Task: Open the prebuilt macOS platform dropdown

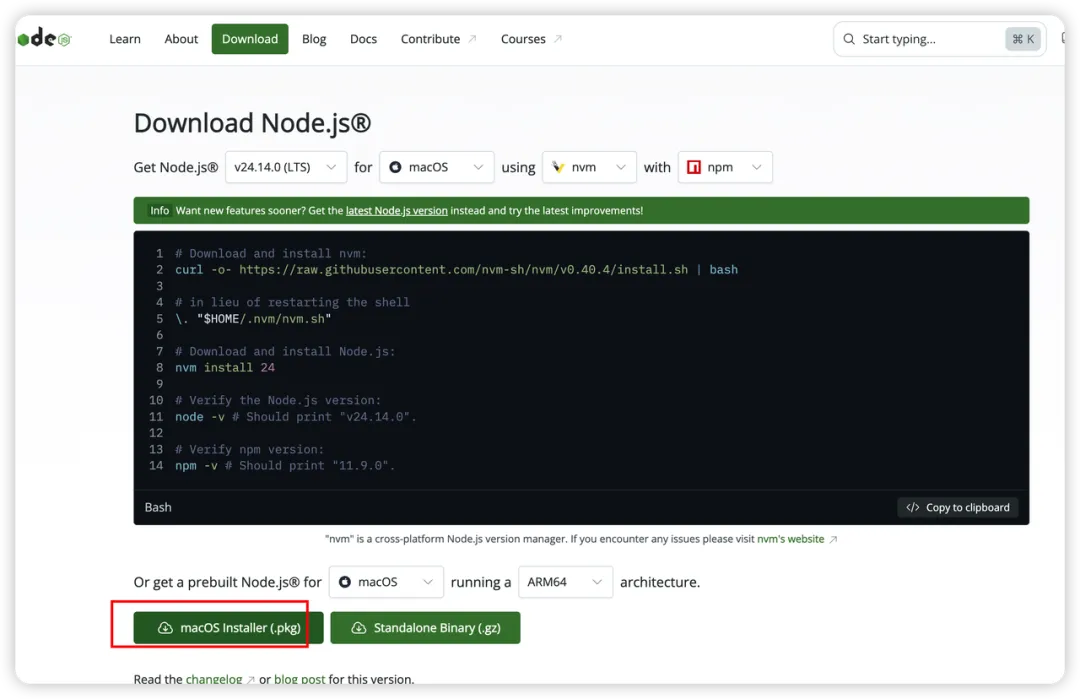Action: pos(386,582)
